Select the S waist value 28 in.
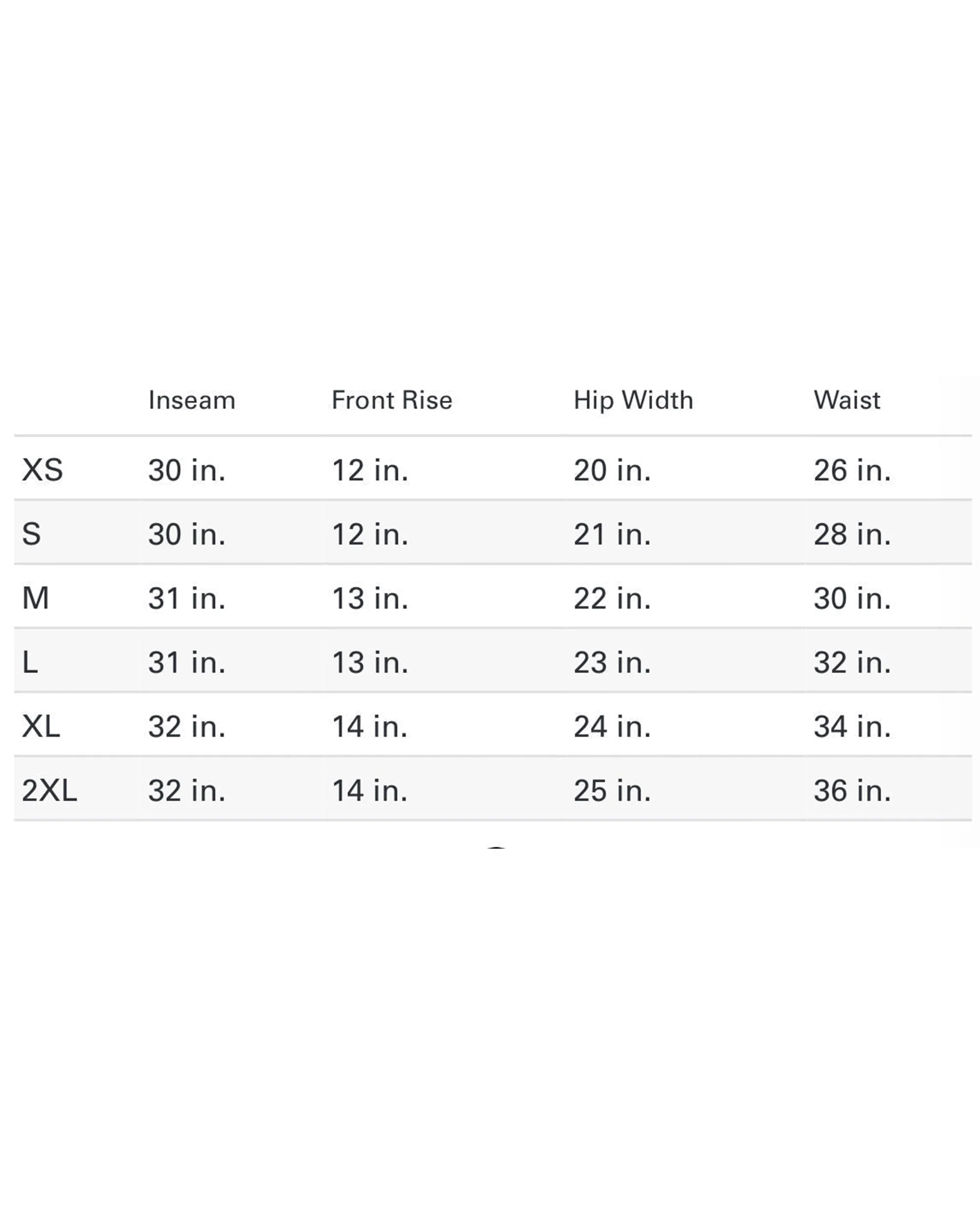The height and width of the screenshot is (1225, 980). pyautogui.click(x=852, y=535)
